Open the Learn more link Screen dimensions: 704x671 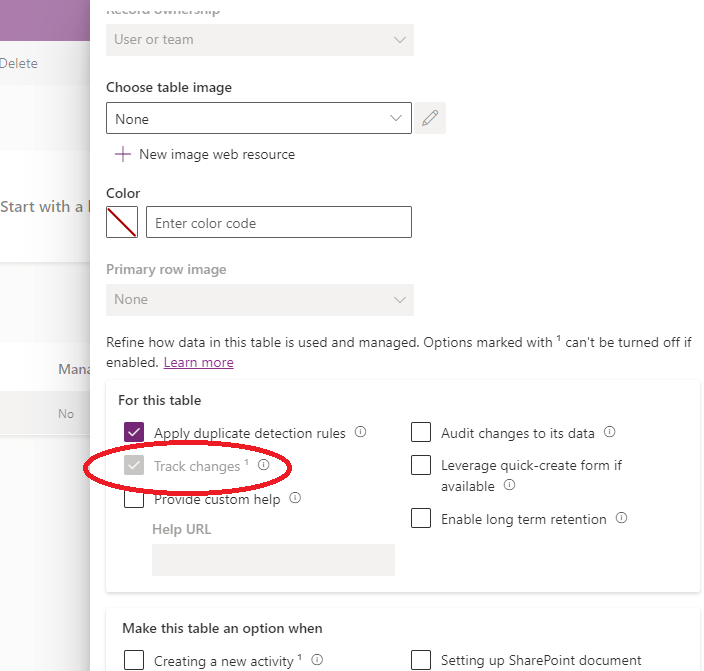[198, 362]
